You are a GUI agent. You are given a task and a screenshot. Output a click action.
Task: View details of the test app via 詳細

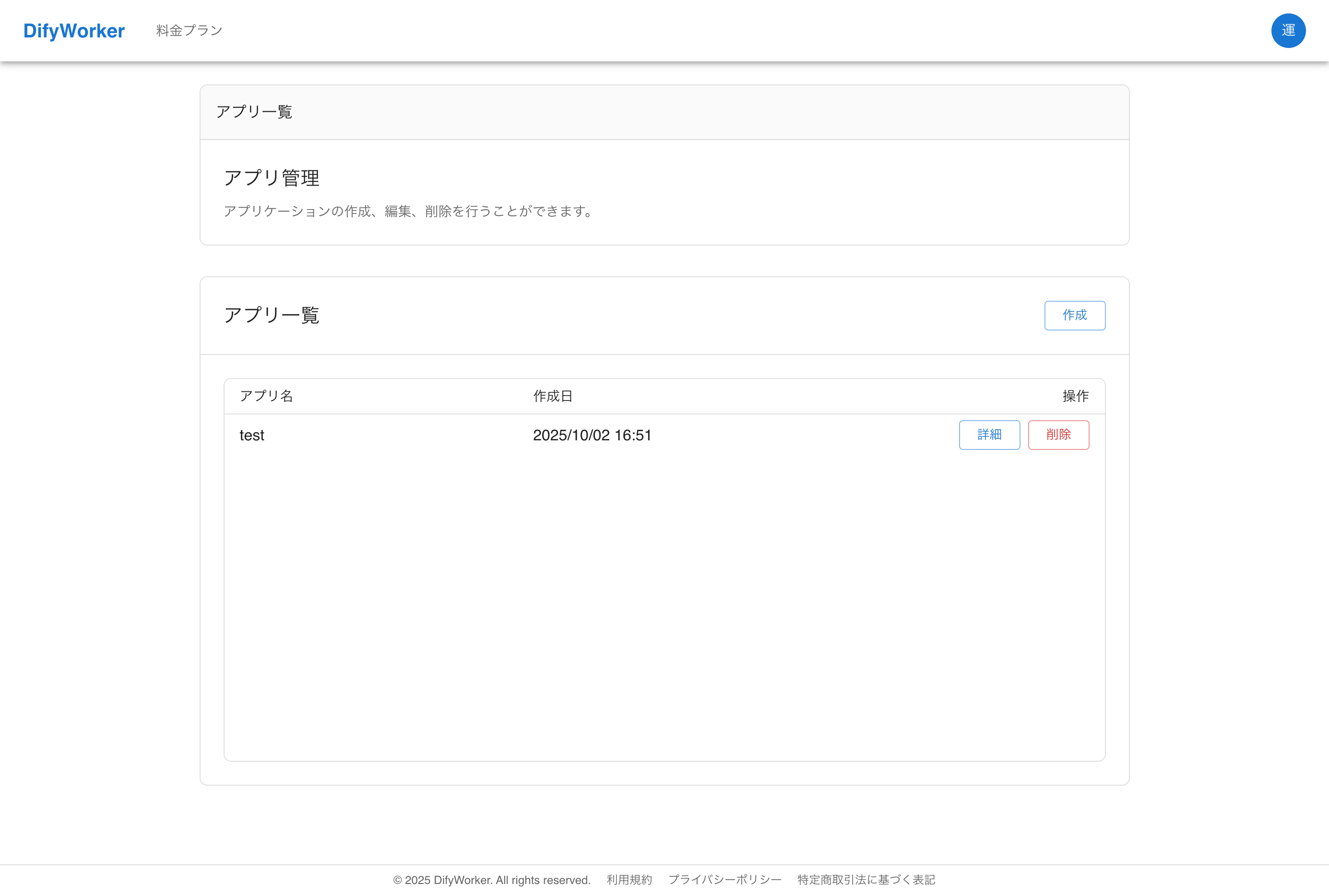tap(989, 435)
